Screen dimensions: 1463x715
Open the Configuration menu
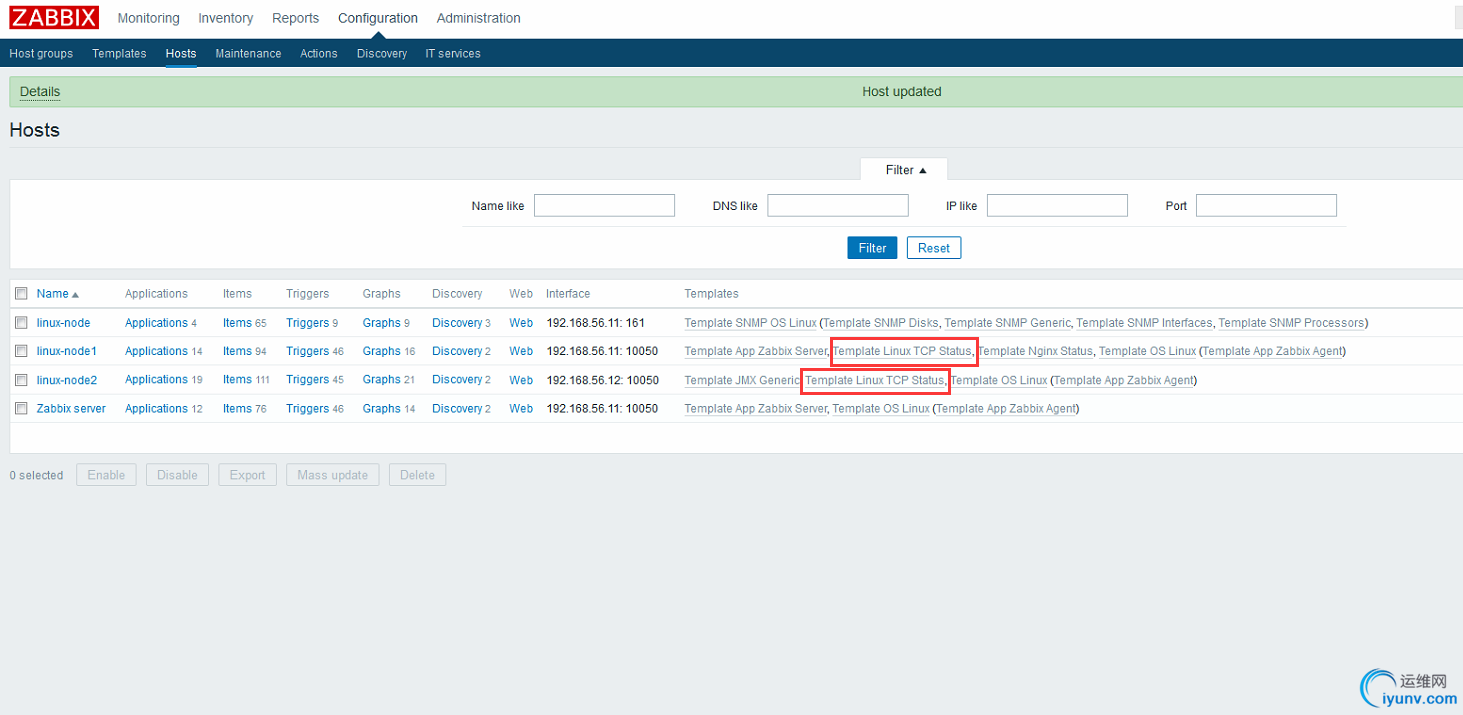[378, 18]
